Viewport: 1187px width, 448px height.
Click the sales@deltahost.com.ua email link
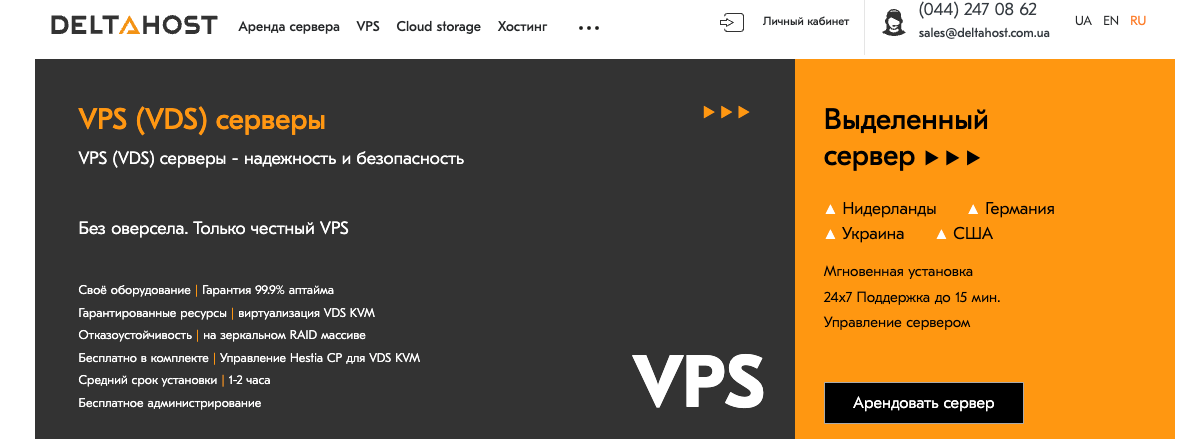[984, 33]
